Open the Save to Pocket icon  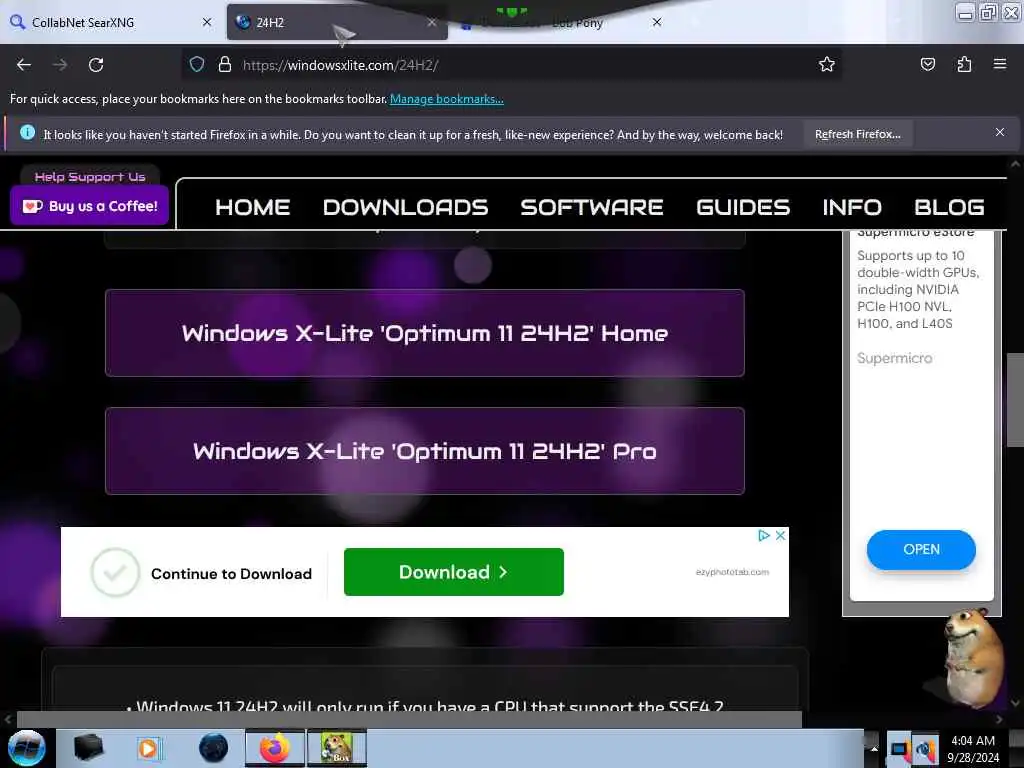927,64
